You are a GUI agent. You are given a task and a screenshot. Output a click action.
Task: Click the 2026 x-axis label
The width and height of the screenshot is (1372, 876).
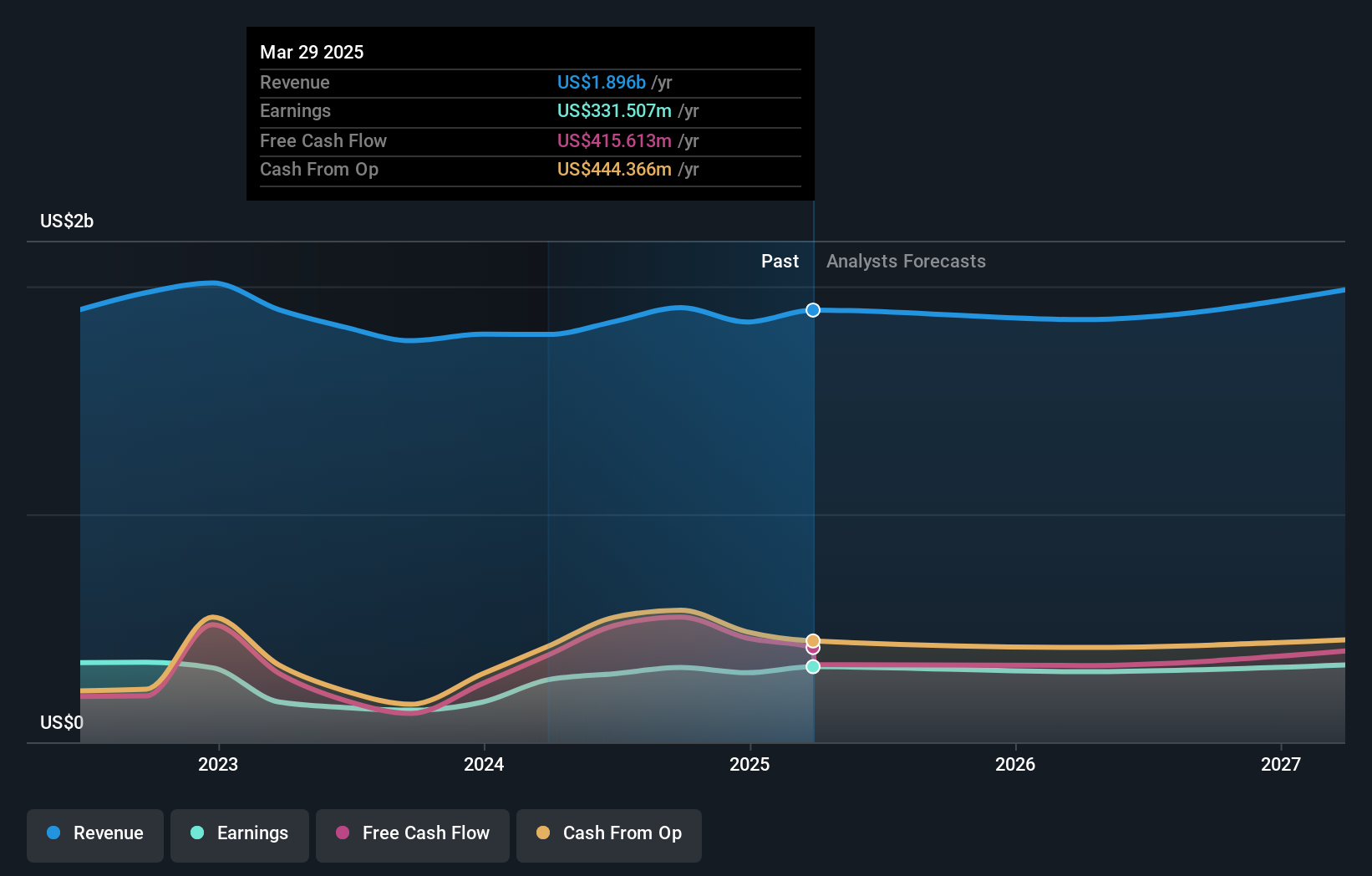click(x=1015, y=764)
